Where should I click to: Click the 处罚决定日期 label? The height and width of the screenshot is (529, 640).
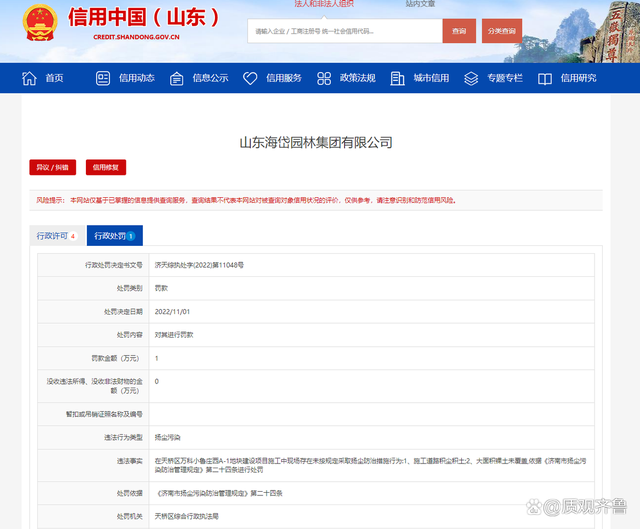123,312
